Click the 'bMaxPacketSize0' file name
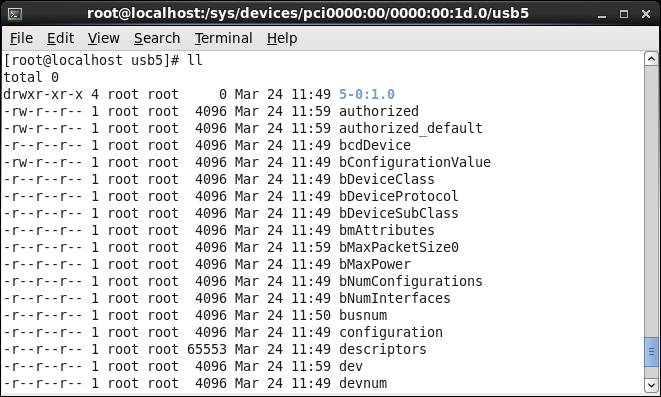This screenshot has width=661, height=397. [x=398, y=247]
